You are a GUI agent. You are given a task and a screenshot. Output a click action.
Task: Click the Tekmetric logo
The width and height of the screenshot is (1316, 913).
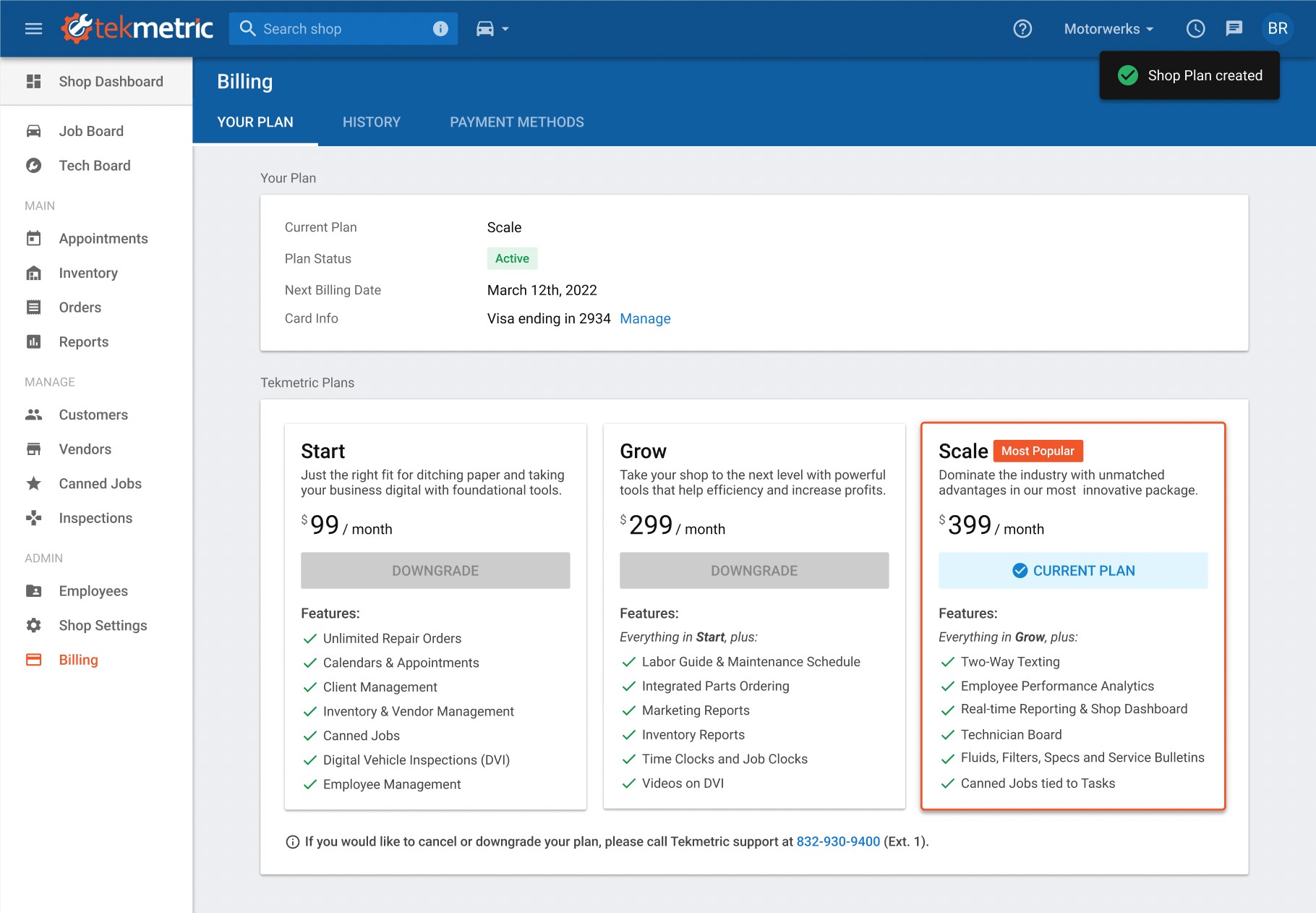[x=137, y=28]
